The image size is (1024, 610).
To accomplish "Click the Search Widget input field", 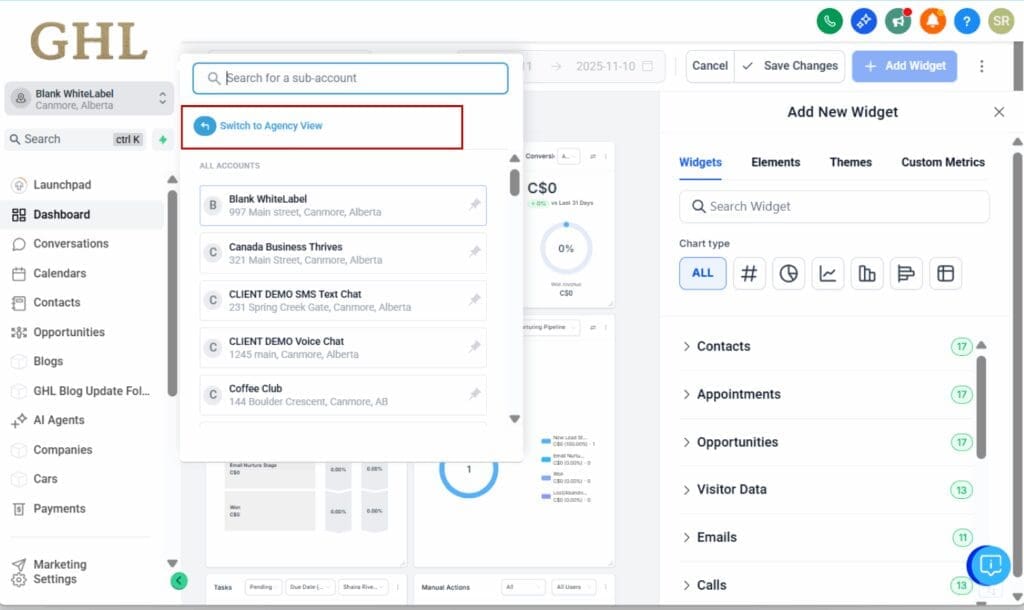I will tap(834, 206).
